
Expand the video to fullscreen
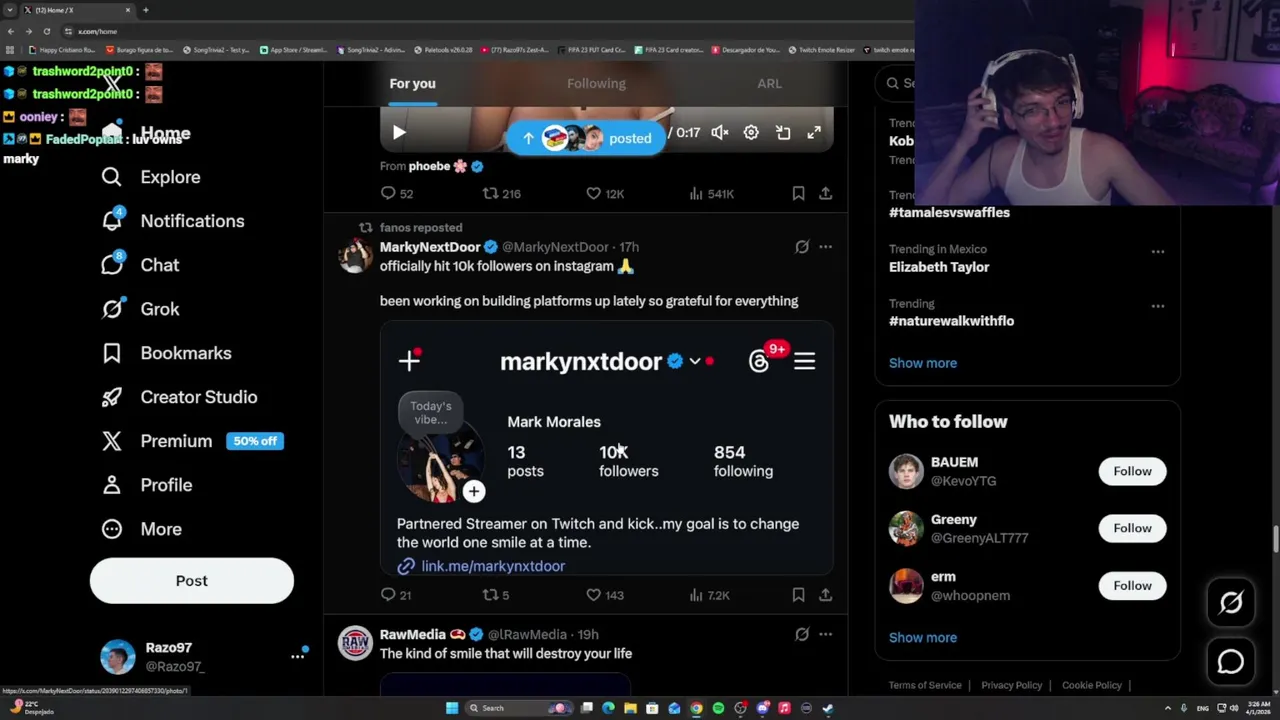coord(814,132)
